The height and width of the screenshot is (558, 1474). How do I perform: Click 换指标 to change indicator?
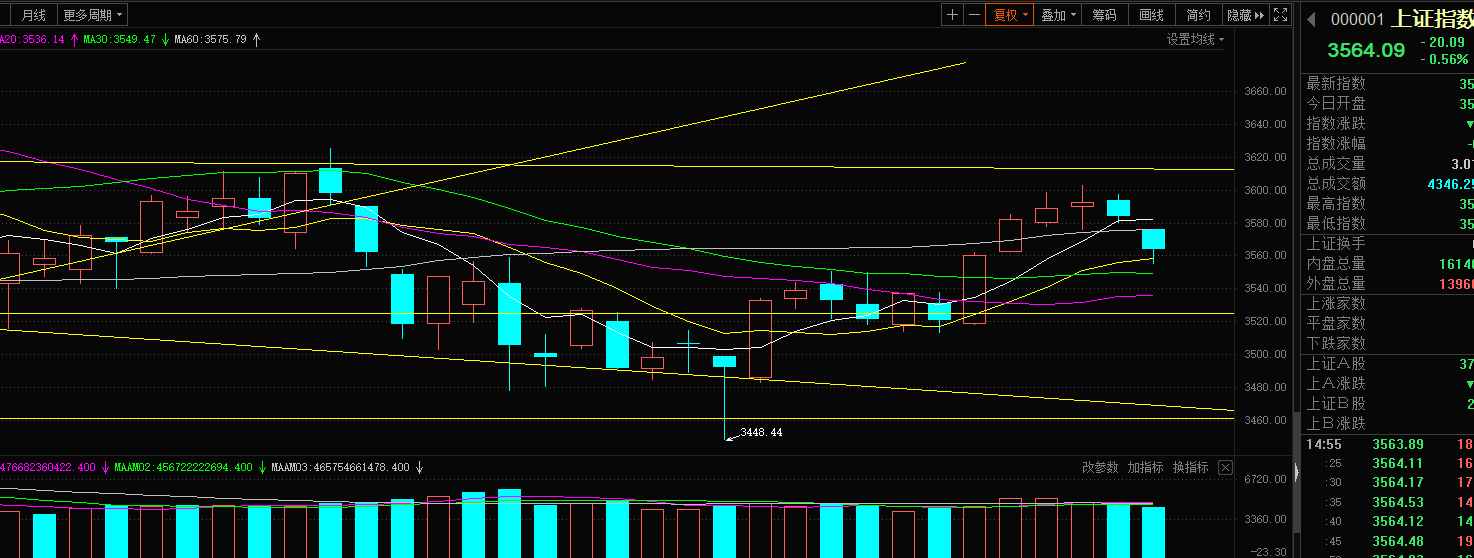click(1189, 467)
